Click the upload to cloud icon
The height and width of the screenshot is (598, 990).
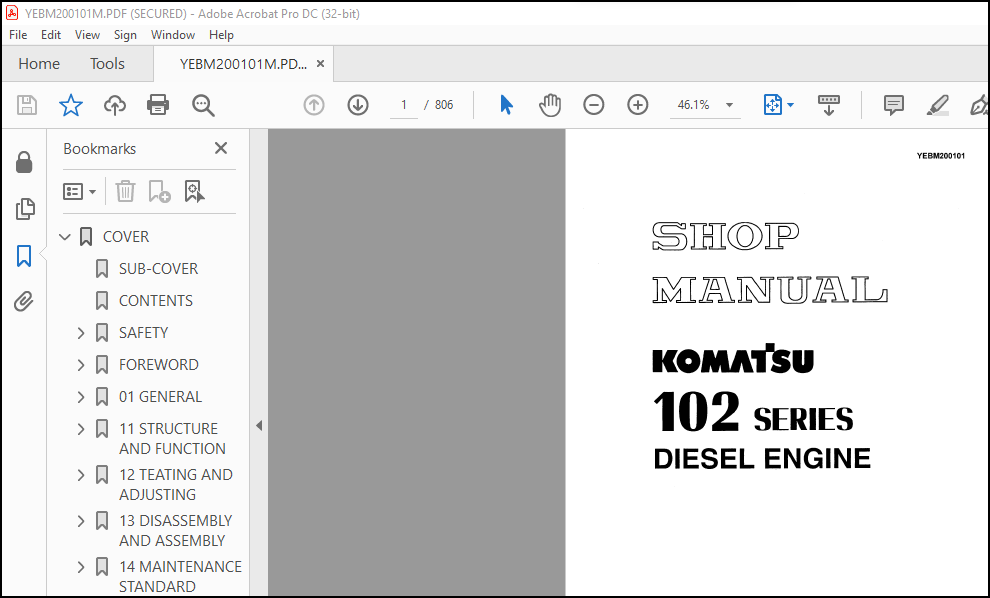coord(115,105)
